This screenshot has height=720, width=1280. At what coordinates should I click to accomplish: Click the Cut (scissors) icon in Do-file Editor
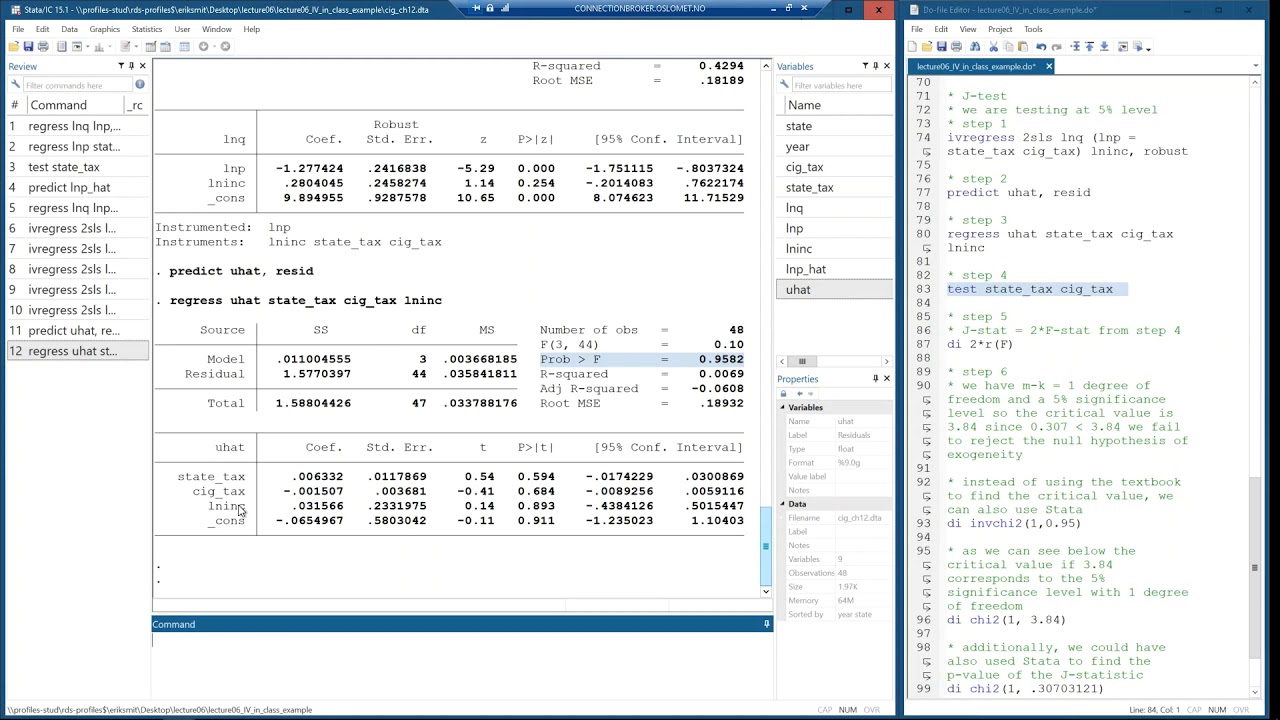click(993, 46)
